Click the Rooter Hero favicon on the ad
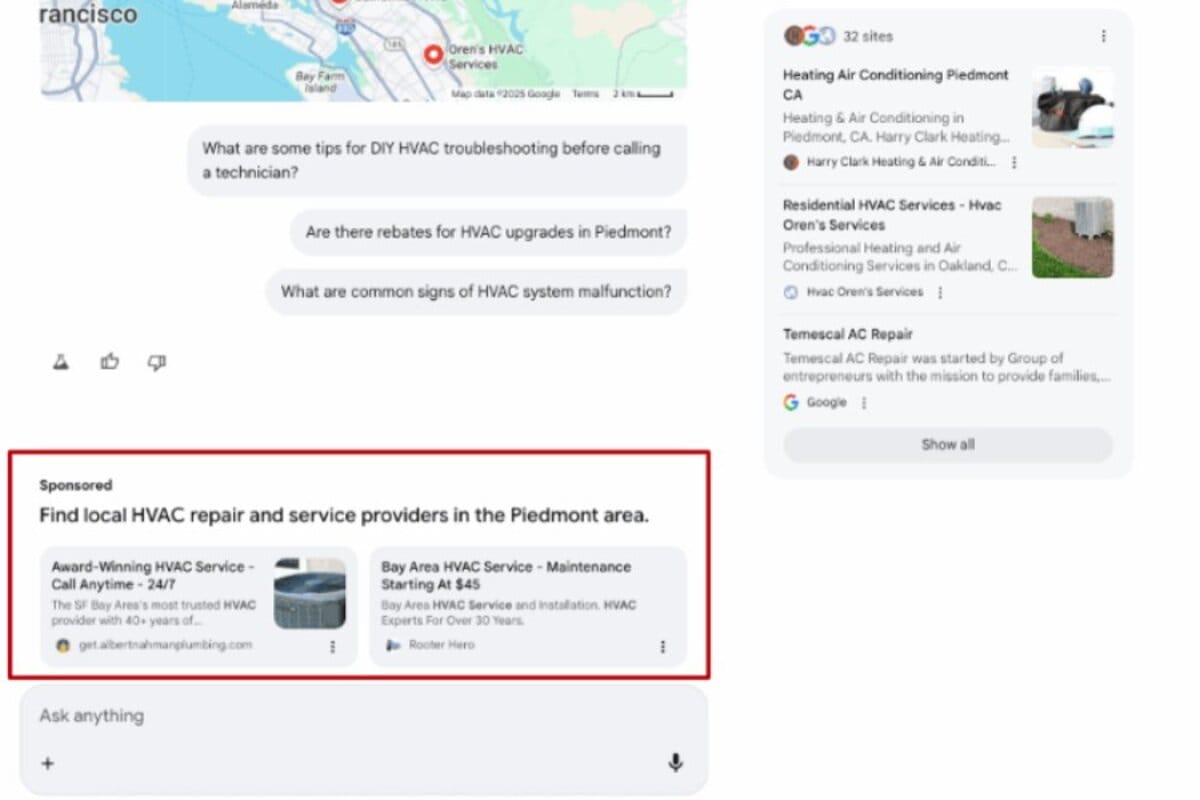Image resolution: width=1200 pixels, height=800 pixels. tap(390, 645)
